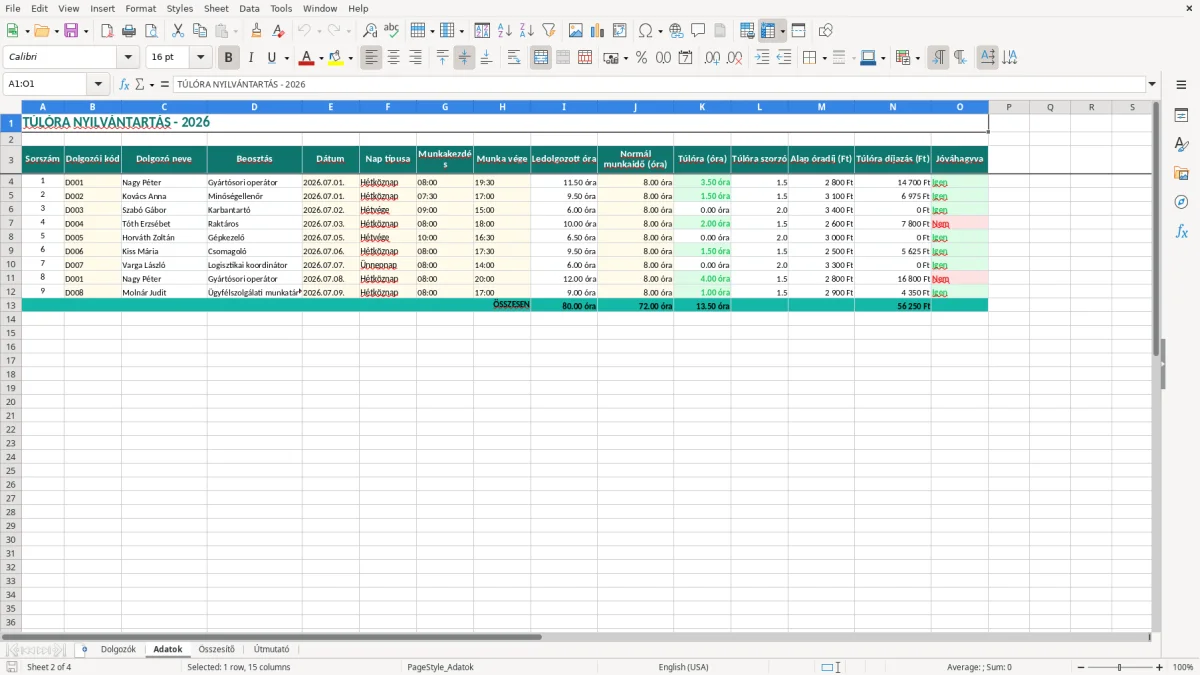The height and width of the screenshot is (675, 1200).
Task: Toggle Bold formatting
Action: pyautogui.click(x=229, y=58)
